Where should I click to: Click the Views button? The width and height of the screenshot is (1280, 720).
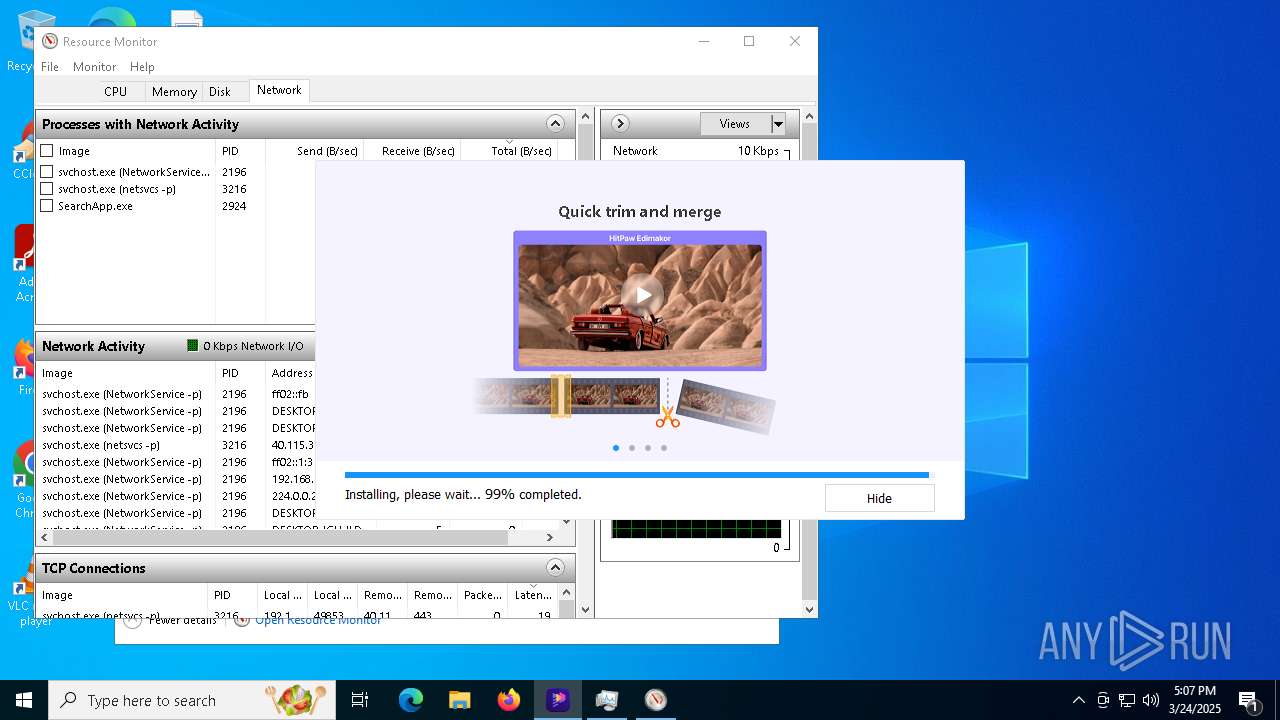(735, 124)
